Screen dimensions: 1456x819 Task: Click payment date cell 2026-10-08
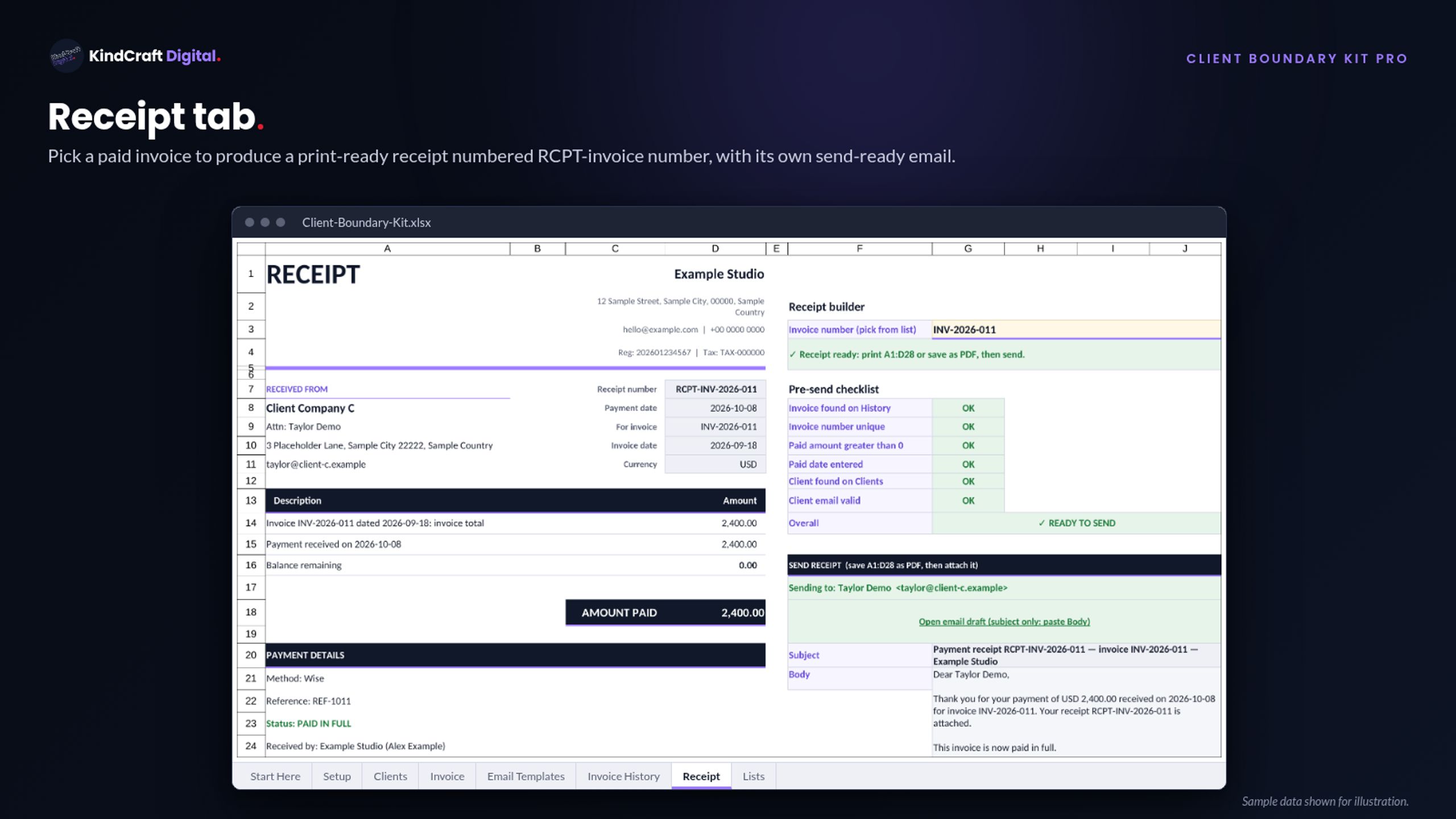pyautogui.click(x=715, y=408)
